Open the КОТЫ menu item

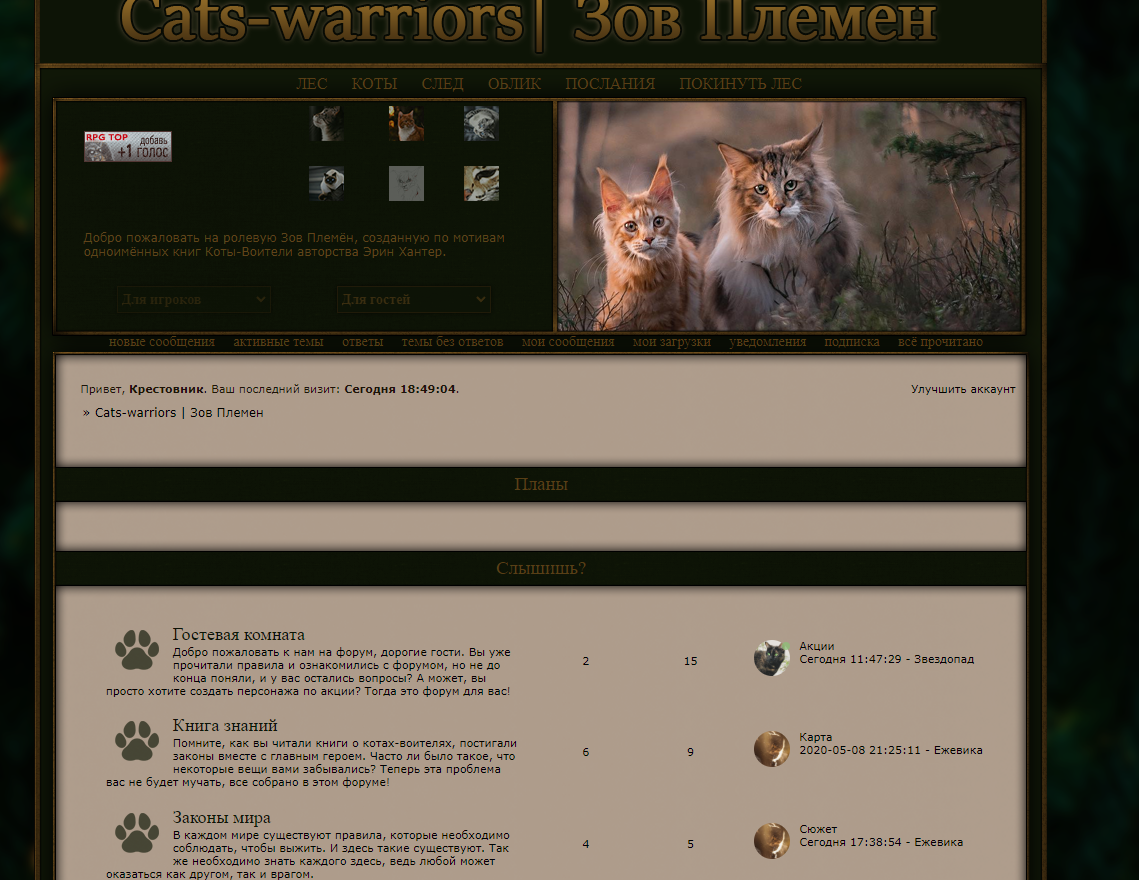tap(374, 84)
